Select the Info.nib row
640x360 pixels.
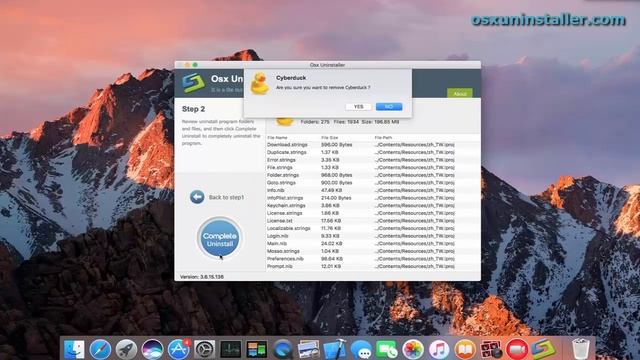pos(373,190)
